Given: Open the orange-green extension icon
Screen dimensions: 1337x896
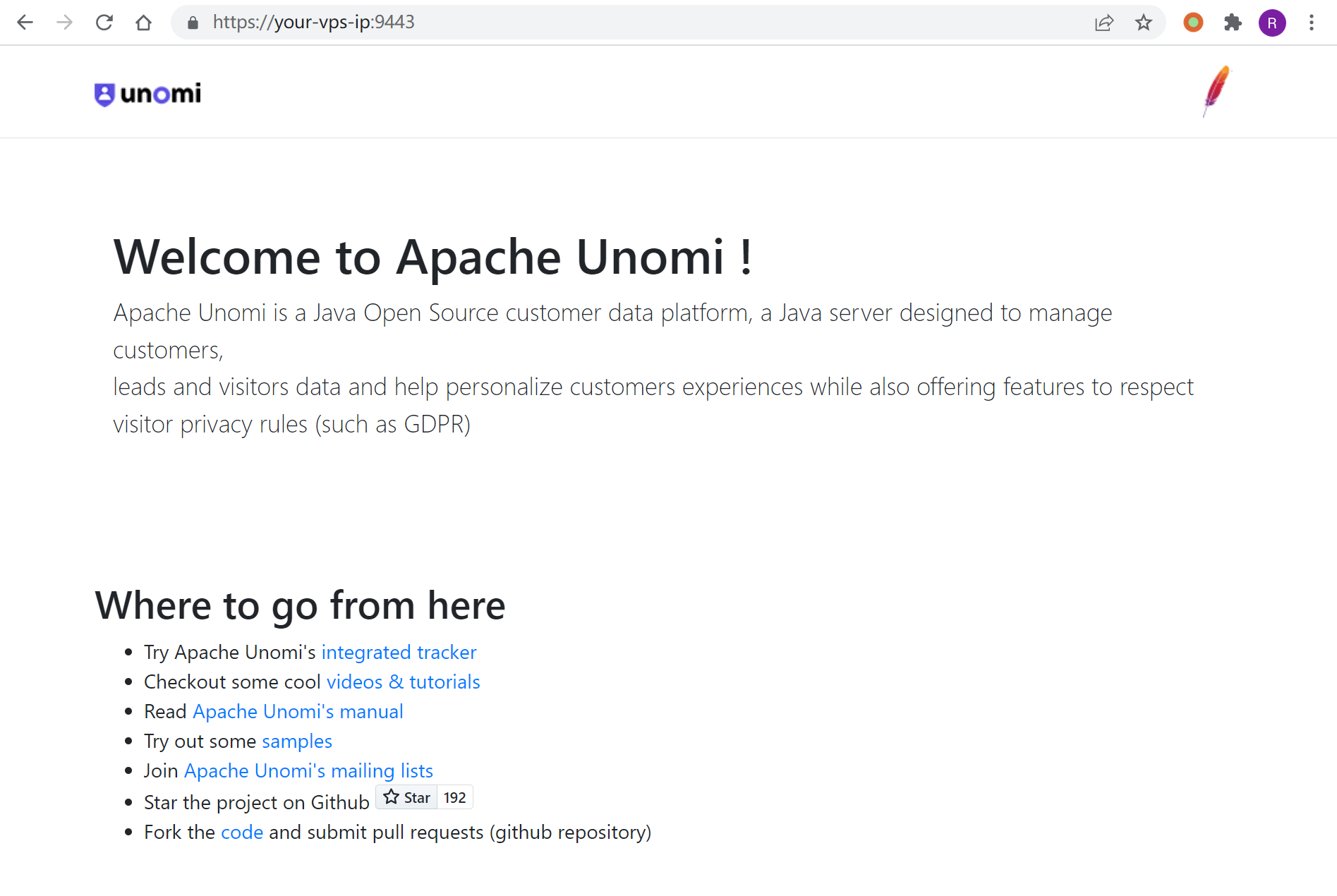Looking at the screenshot, I should click(x=1193, y=23).
